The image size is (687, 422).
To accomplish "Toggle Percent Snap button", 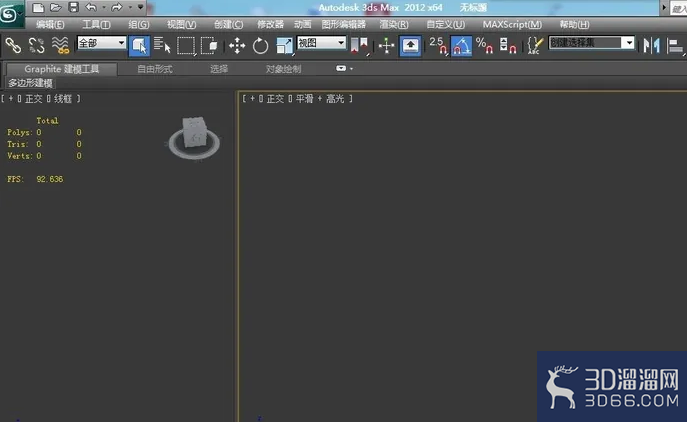I will coord(485,46).
